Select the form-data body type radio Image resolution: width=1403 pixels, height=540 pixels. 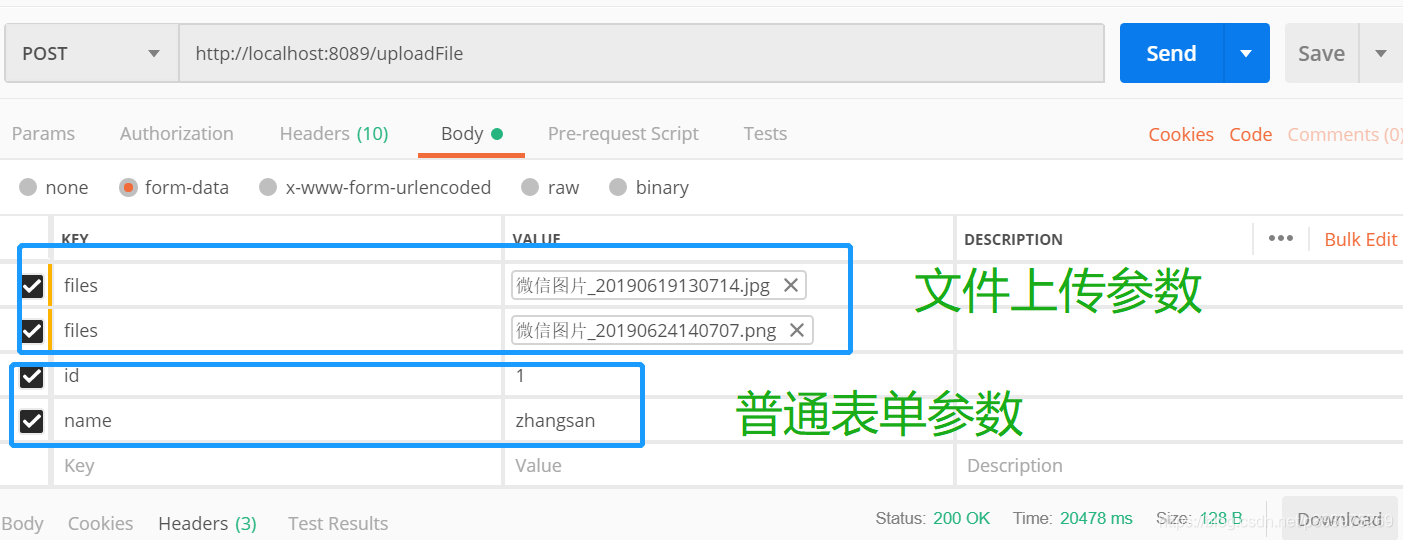click(x=128, y=187)
